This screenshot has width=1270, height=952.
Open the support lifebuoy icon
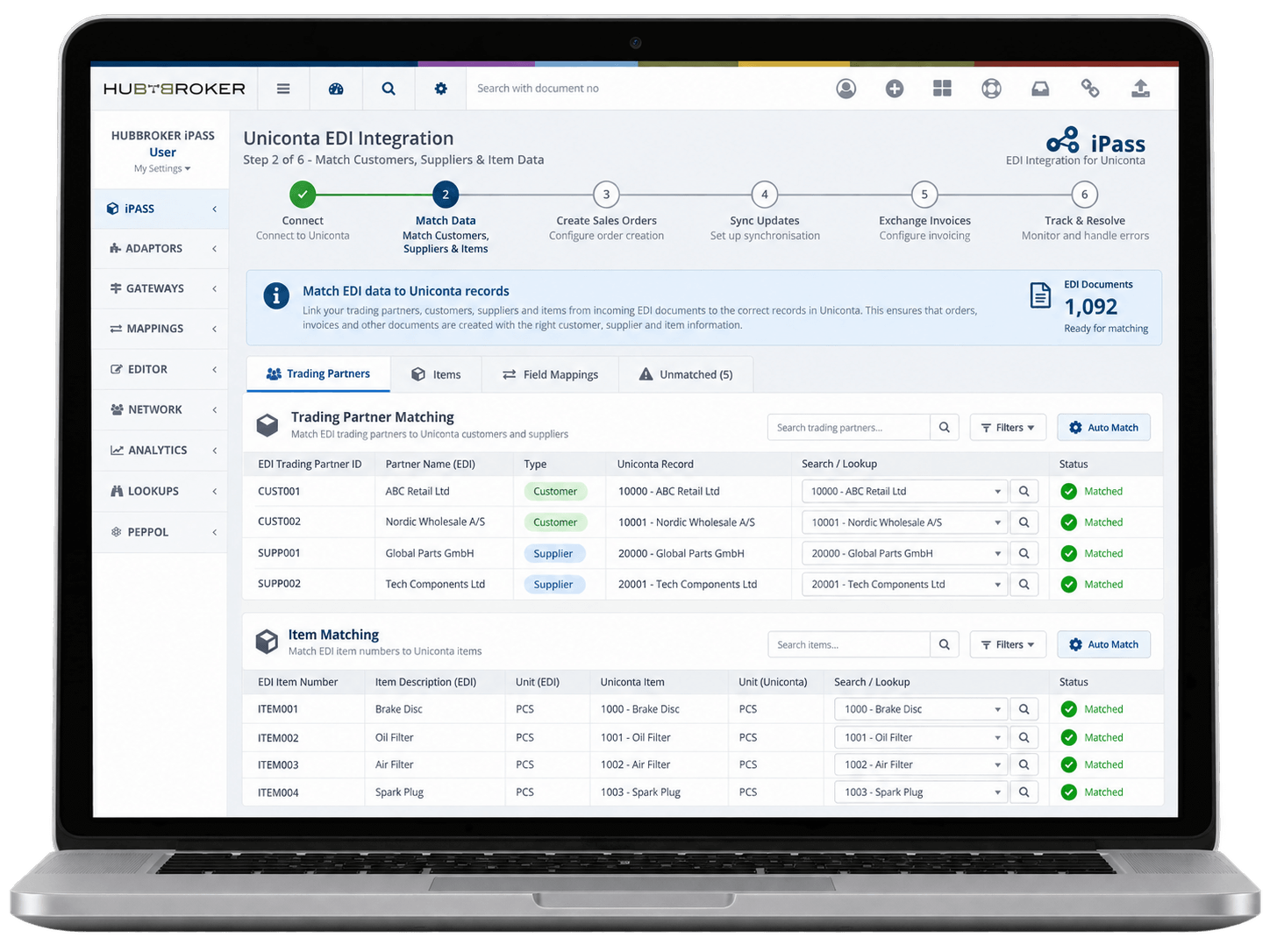[992, 89]
